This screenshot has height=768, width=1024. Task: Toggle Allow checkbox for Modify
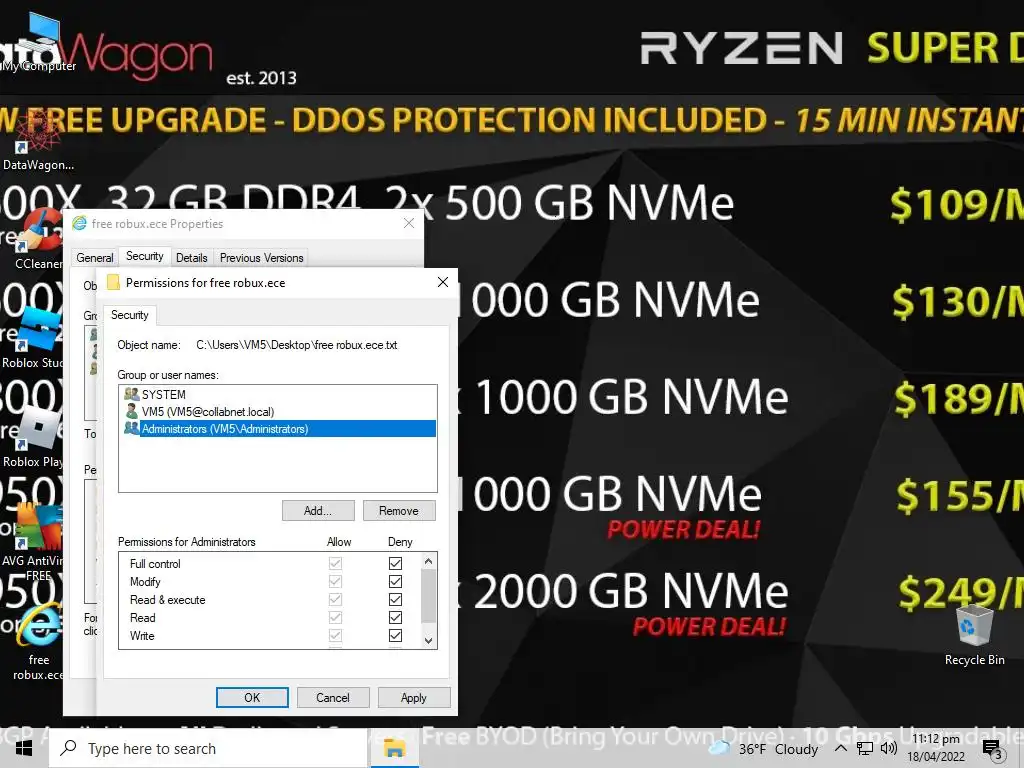pyautogui.click(x=336, y=581)
